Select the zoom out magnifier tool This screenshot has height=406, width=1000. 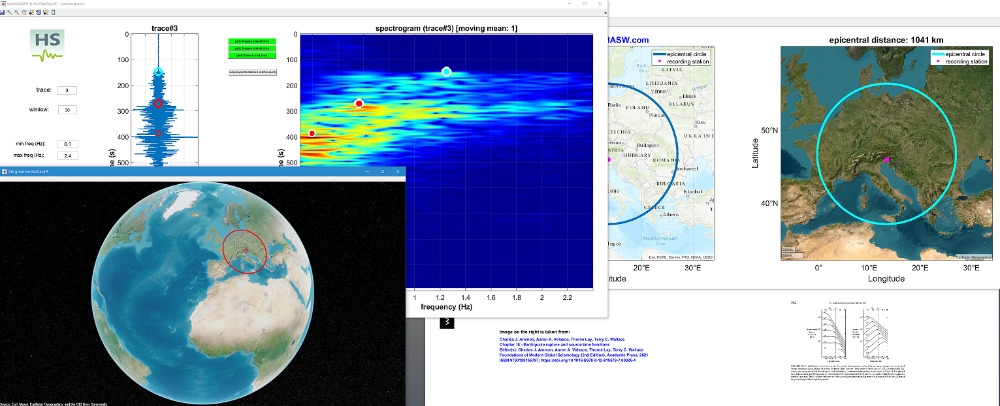pyautogui.click(x=17, y=12)
